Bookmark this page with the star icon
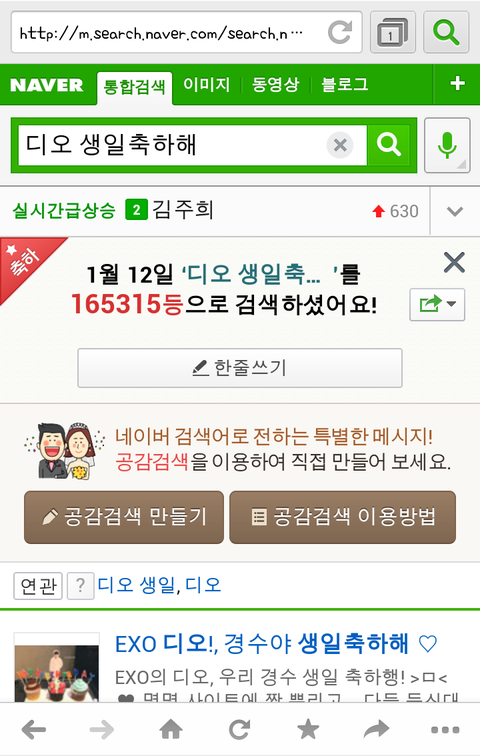 click(308, 729)
